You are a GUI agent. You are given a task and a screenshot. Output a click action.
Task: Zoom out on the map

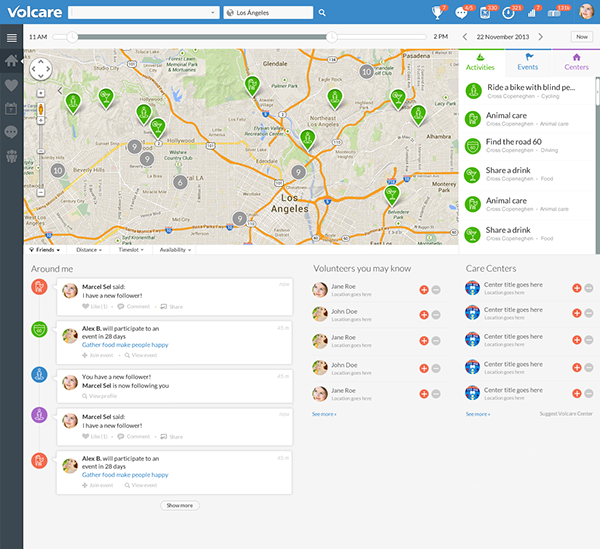pos(41,192)
